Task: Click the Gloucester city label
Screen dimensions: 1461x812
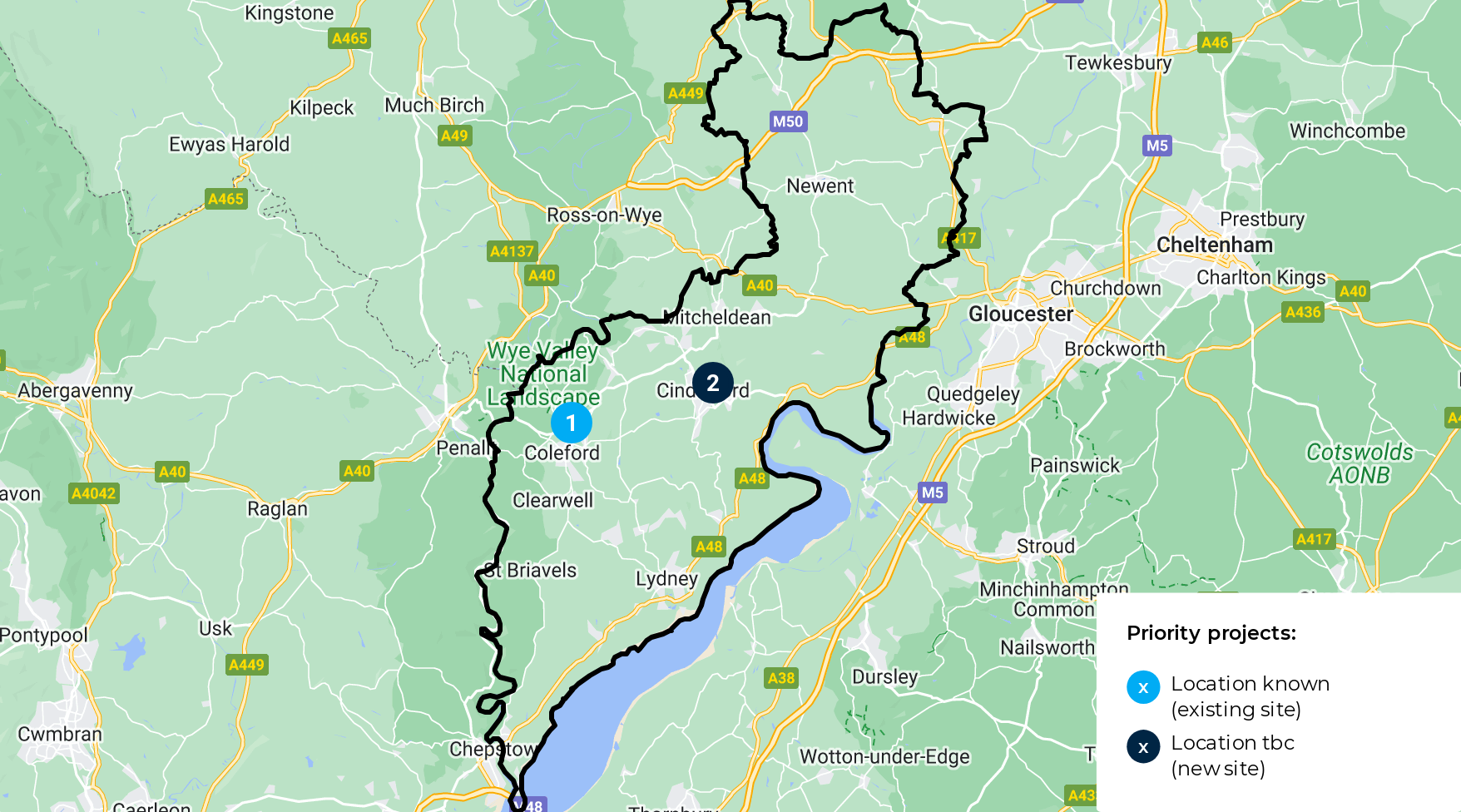Action: click(x=1021, y=314)
